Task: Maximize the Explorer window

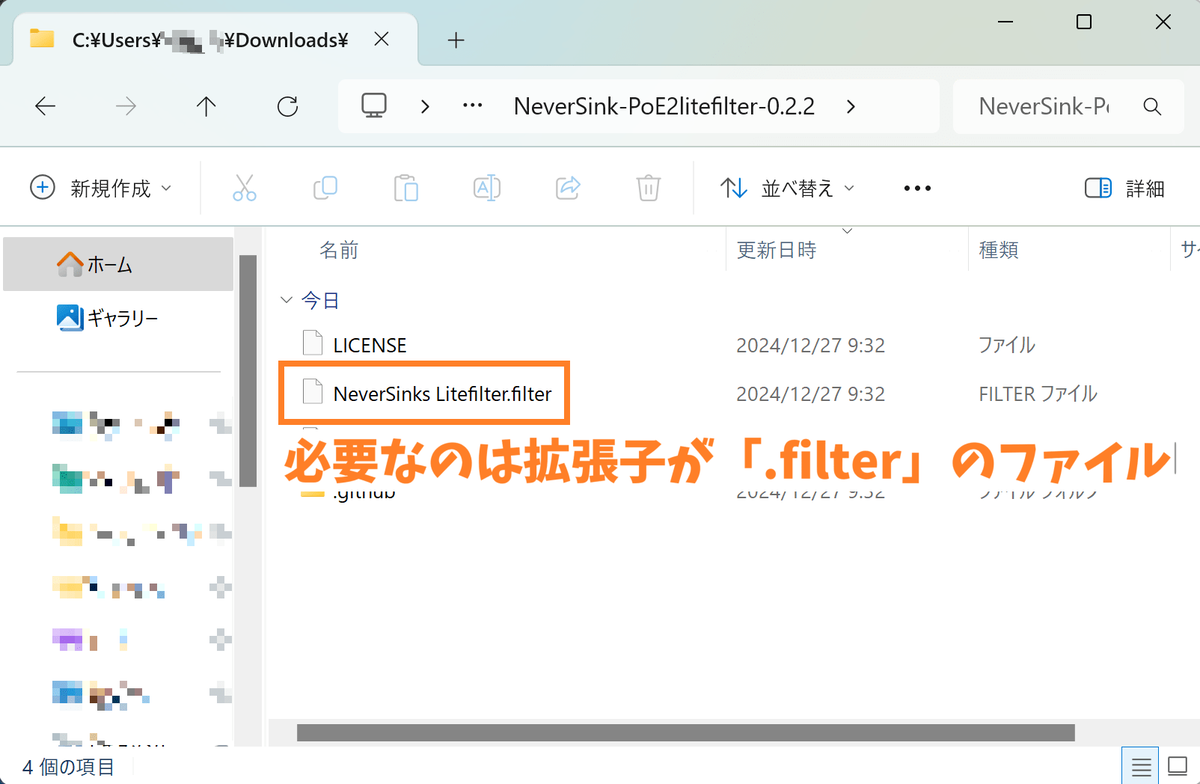Action: coord(1084,22)
